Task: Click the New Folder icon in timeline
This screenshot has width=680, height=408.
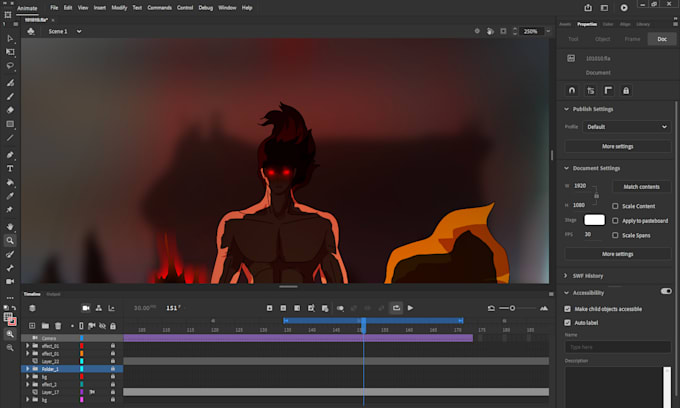Action: point(45,326)
